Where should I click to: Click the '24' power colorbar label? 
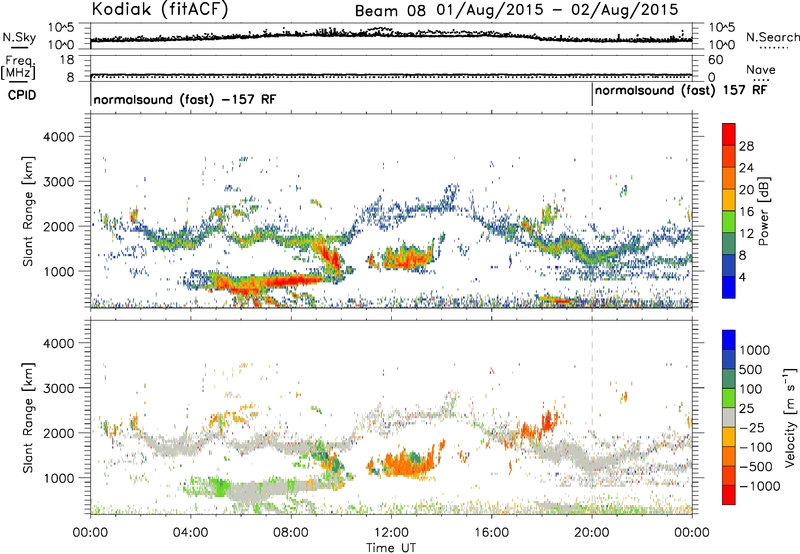tap(746, 168)
